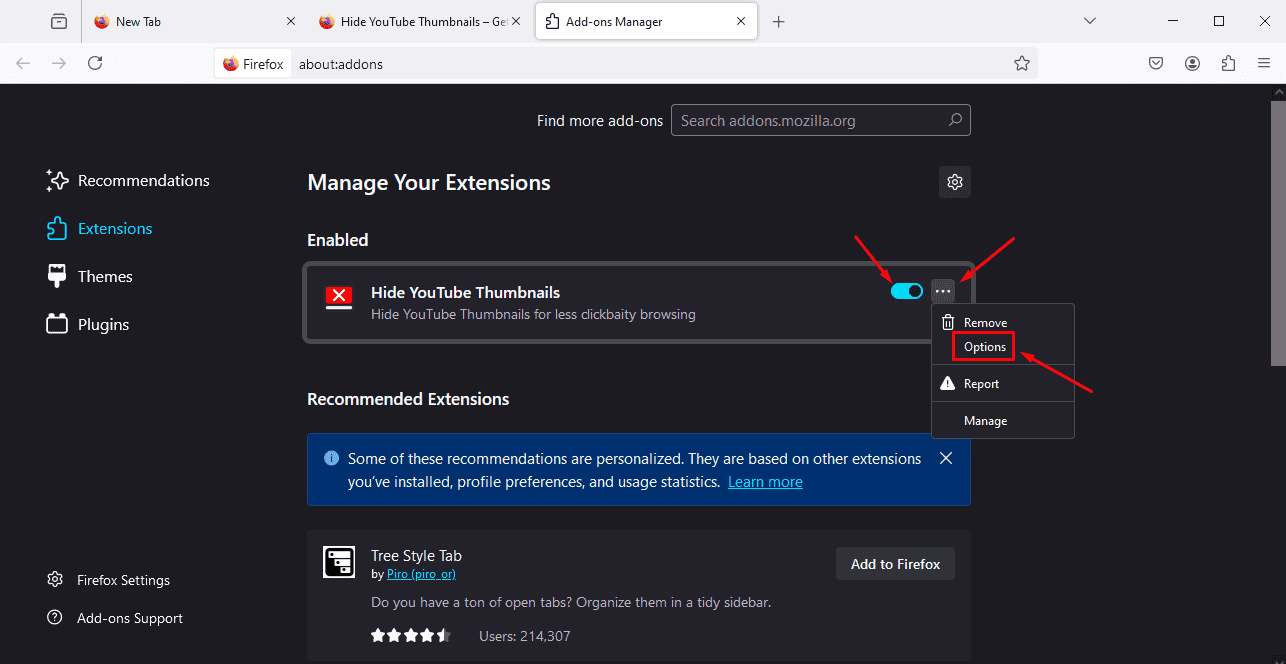
Task: Open the recent browsing Firefox View icon
Action: click(59, 21)
